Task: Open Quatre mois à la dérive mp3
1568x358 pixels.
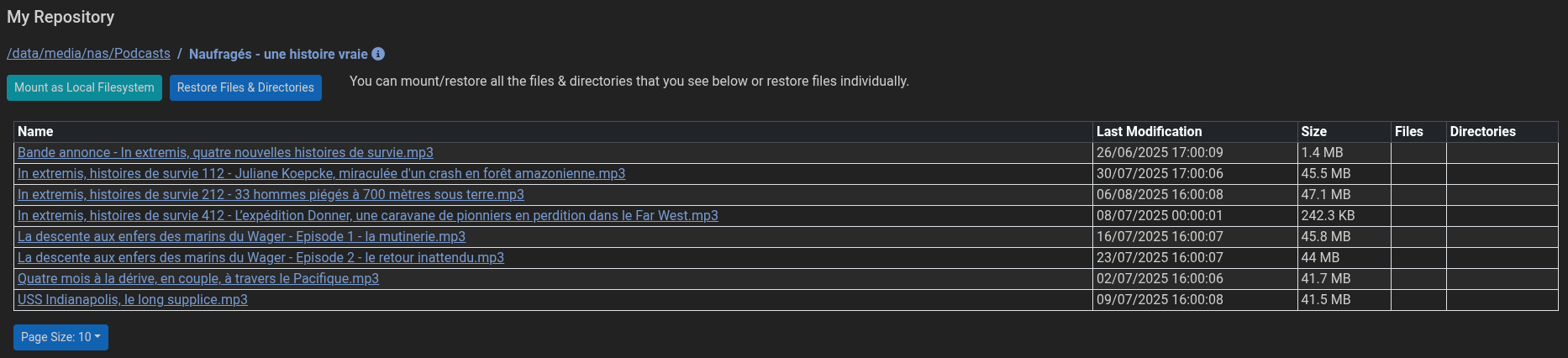Action: (198, 279)
